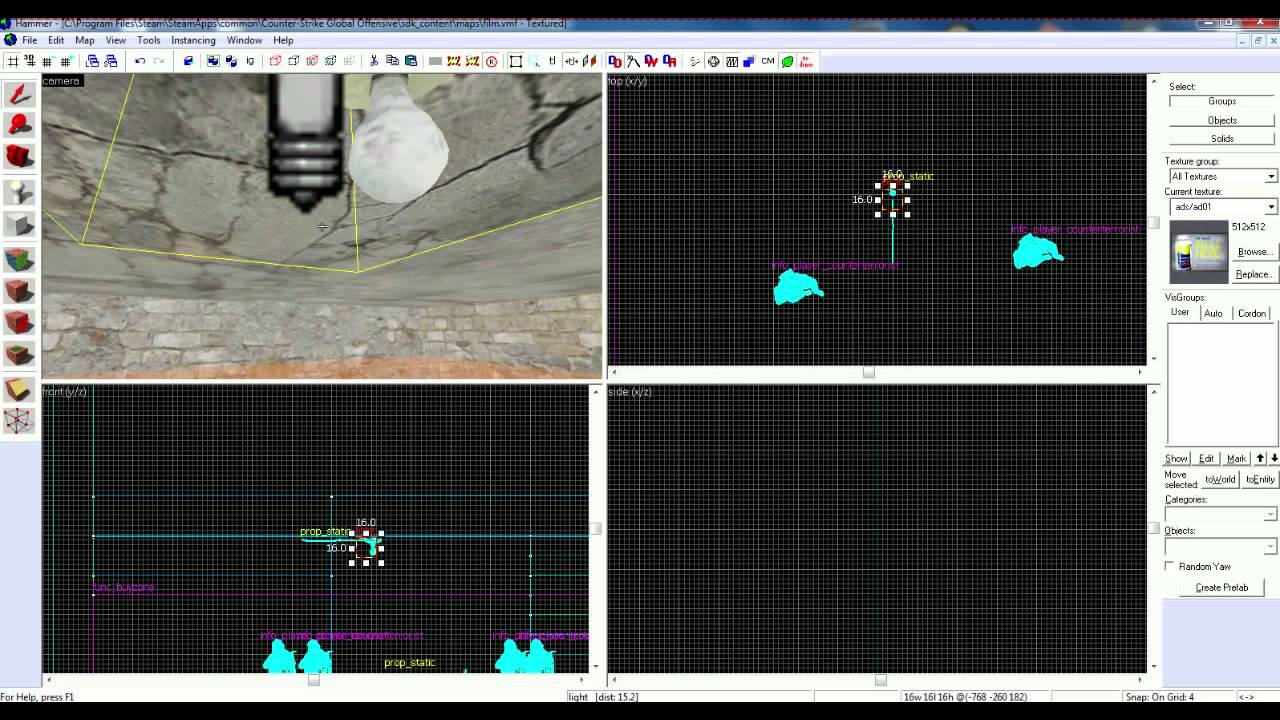This screenshot has height=720, width=1280.
Task: Switch to the Auto VisGroups tab
Action: coord(1213,313)
